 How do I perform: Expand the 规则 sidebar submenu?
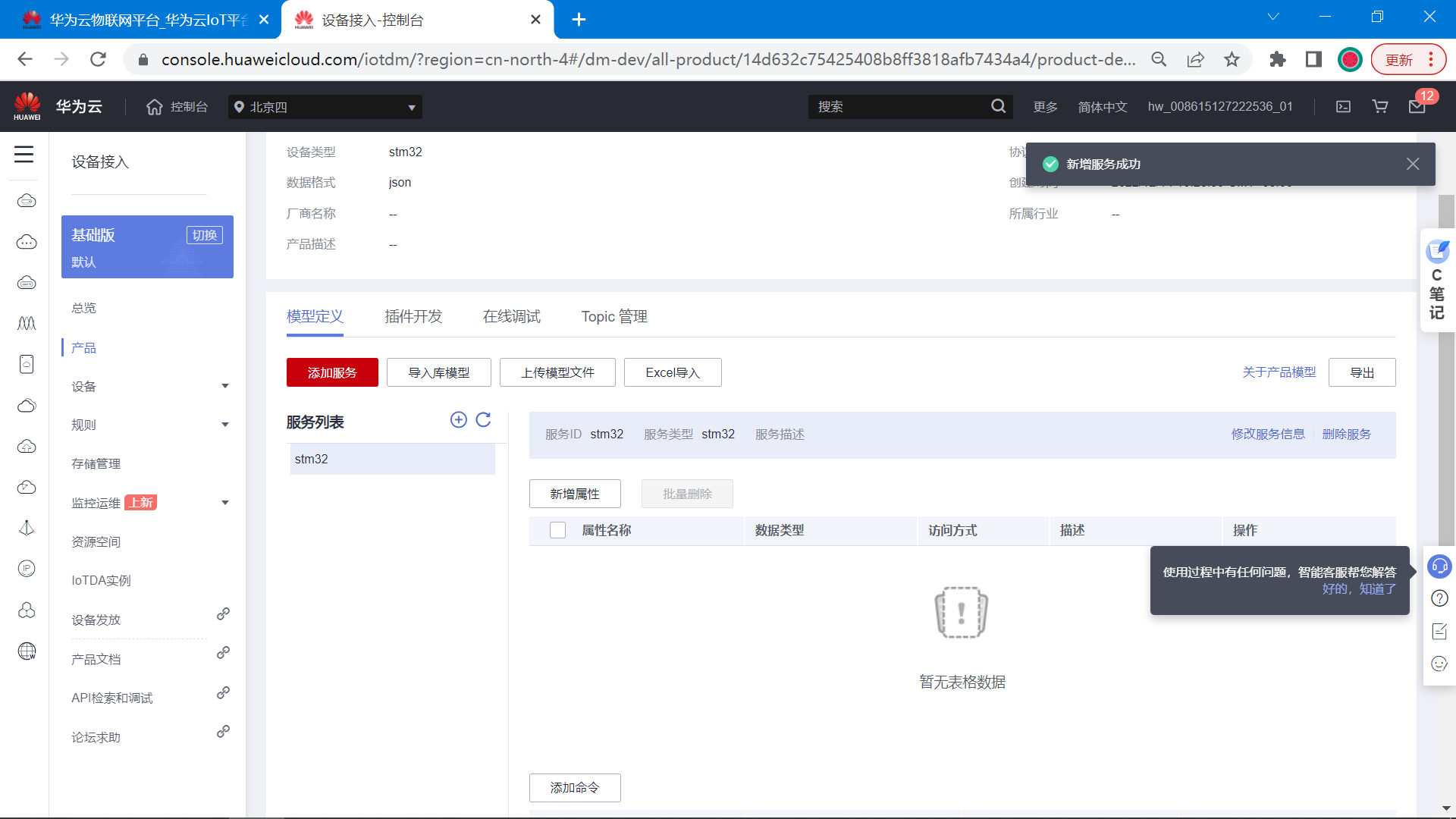pyautogui.click(x=224, y=425)
